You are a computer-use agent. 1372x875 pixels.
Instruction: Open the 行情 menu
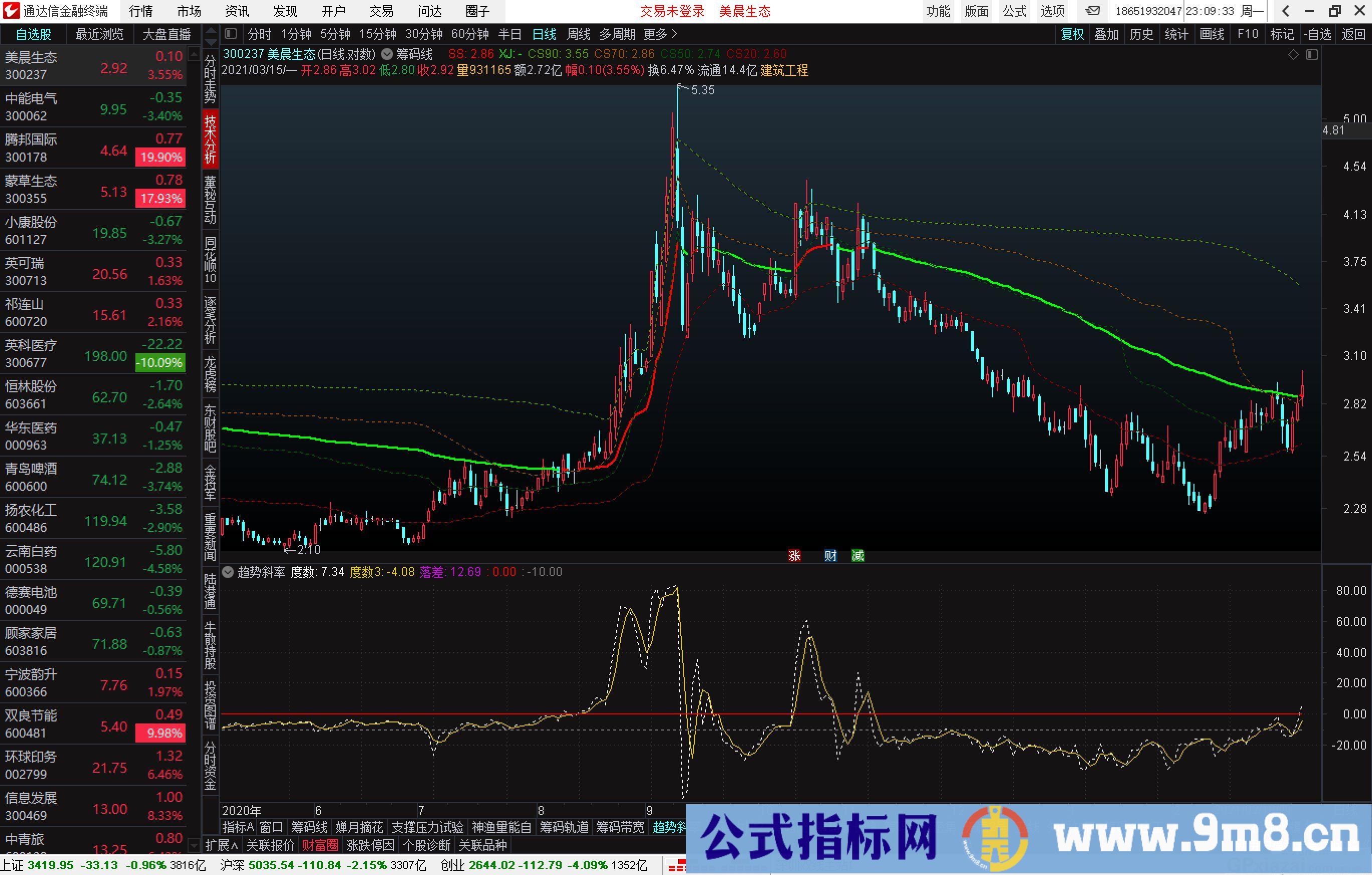pos(141,11)
